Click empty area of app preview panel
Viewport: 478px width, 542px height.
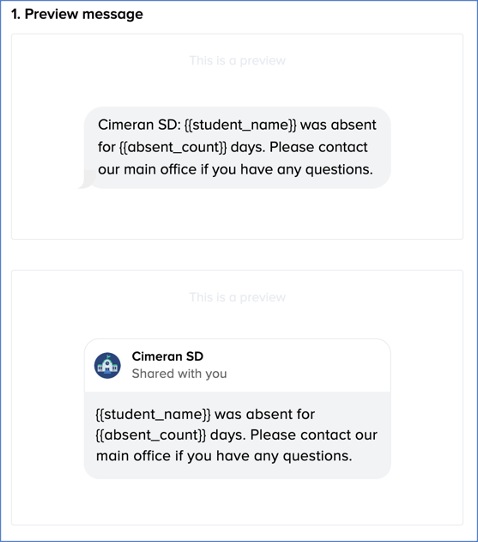(237, 502)
